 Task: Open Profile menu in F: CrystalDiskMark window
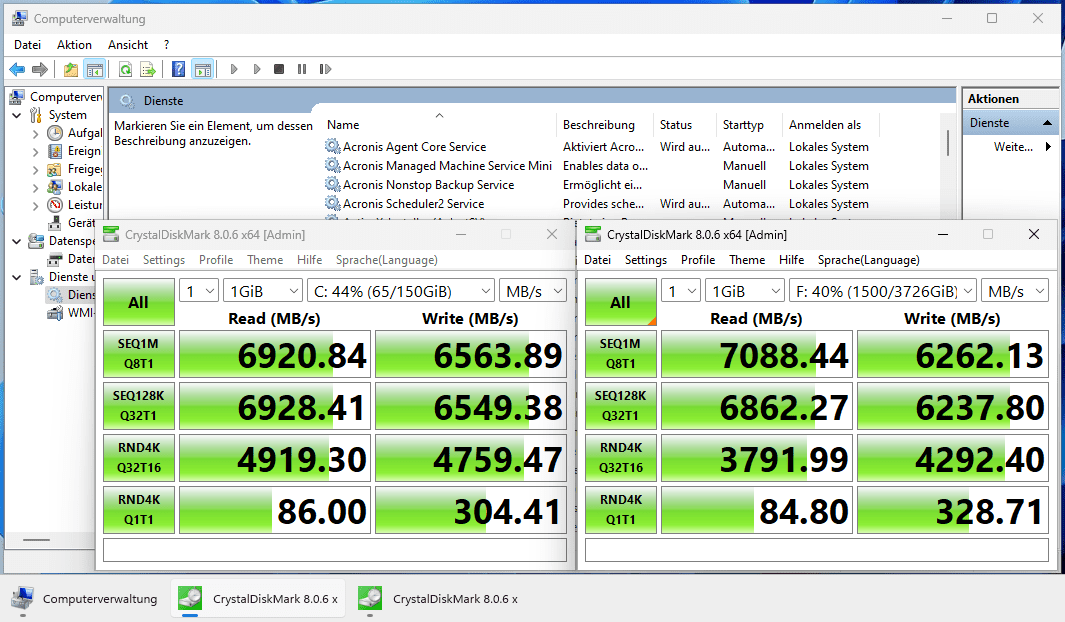coord(698,260)
